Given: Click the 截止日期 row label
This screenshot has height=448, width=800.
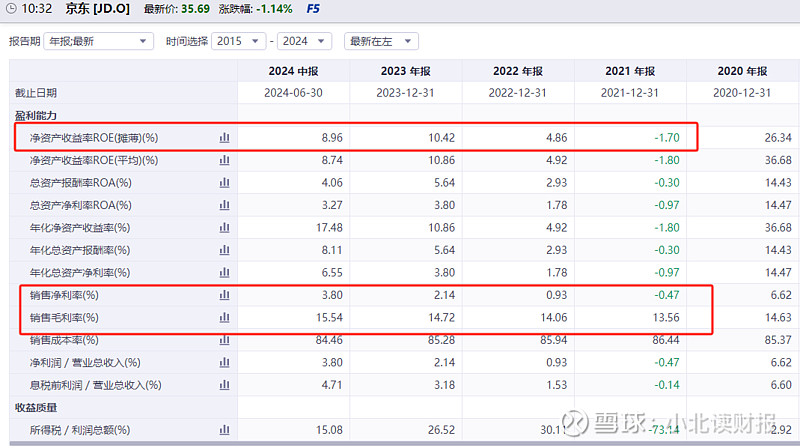Looking at the screenshot, I should 36,93.
